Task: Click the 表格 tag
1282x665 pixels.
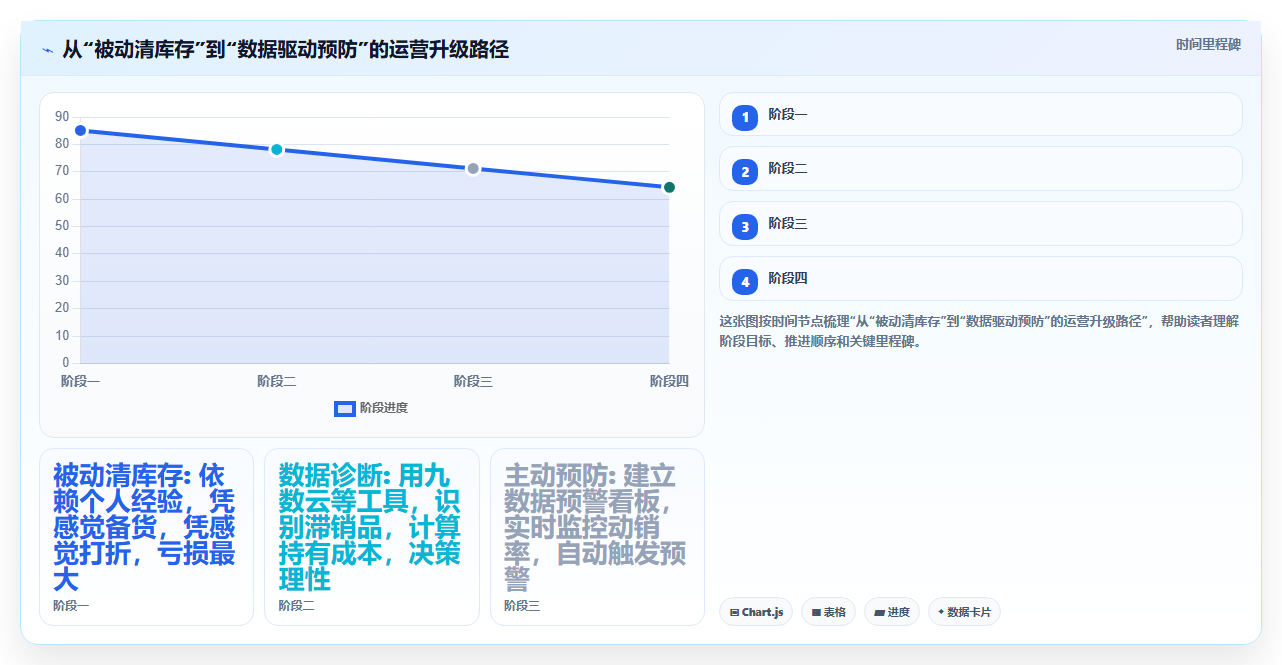Action: coord(828,612)
